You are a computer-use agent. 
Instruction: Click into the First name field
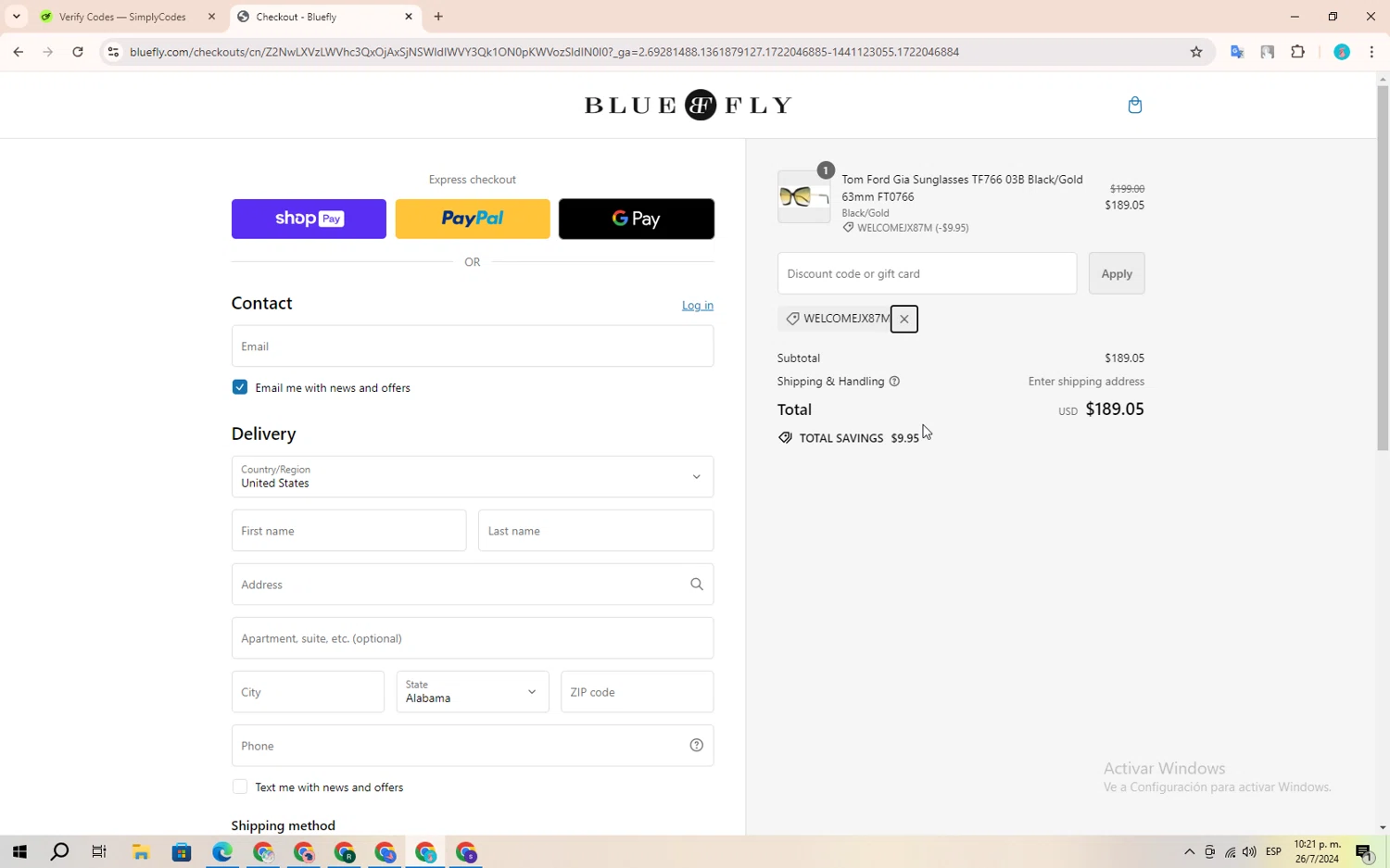point(348,531)
